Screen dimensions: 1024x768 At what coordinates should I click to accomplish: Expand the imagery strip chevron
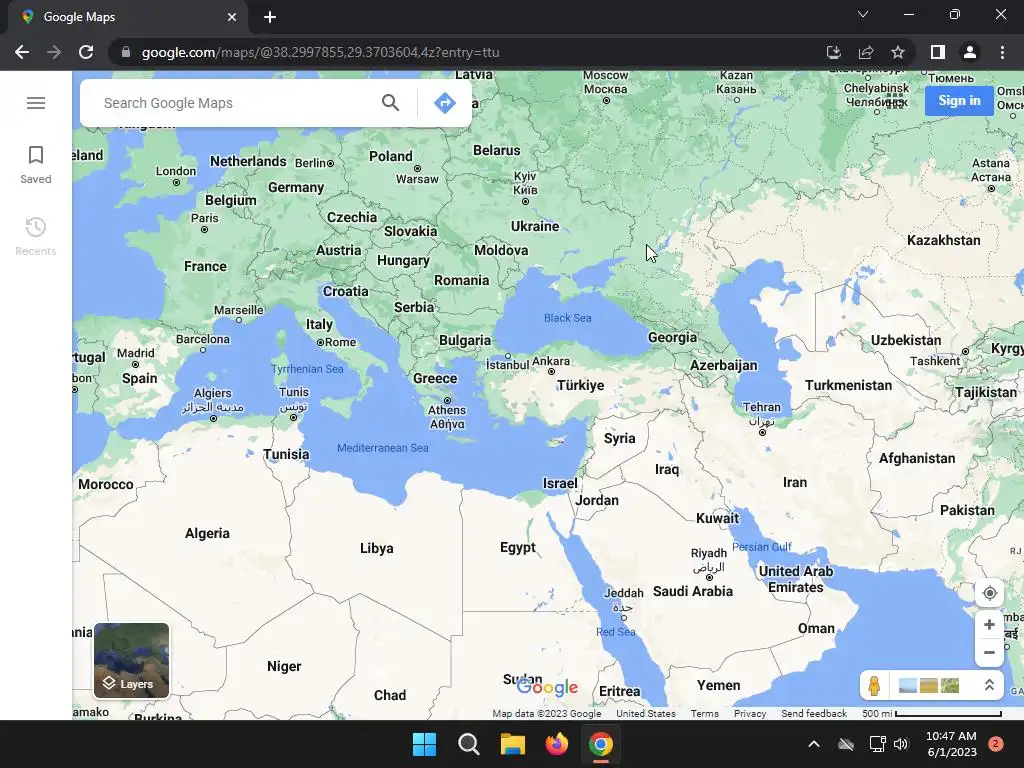click(x=989, y=685)
